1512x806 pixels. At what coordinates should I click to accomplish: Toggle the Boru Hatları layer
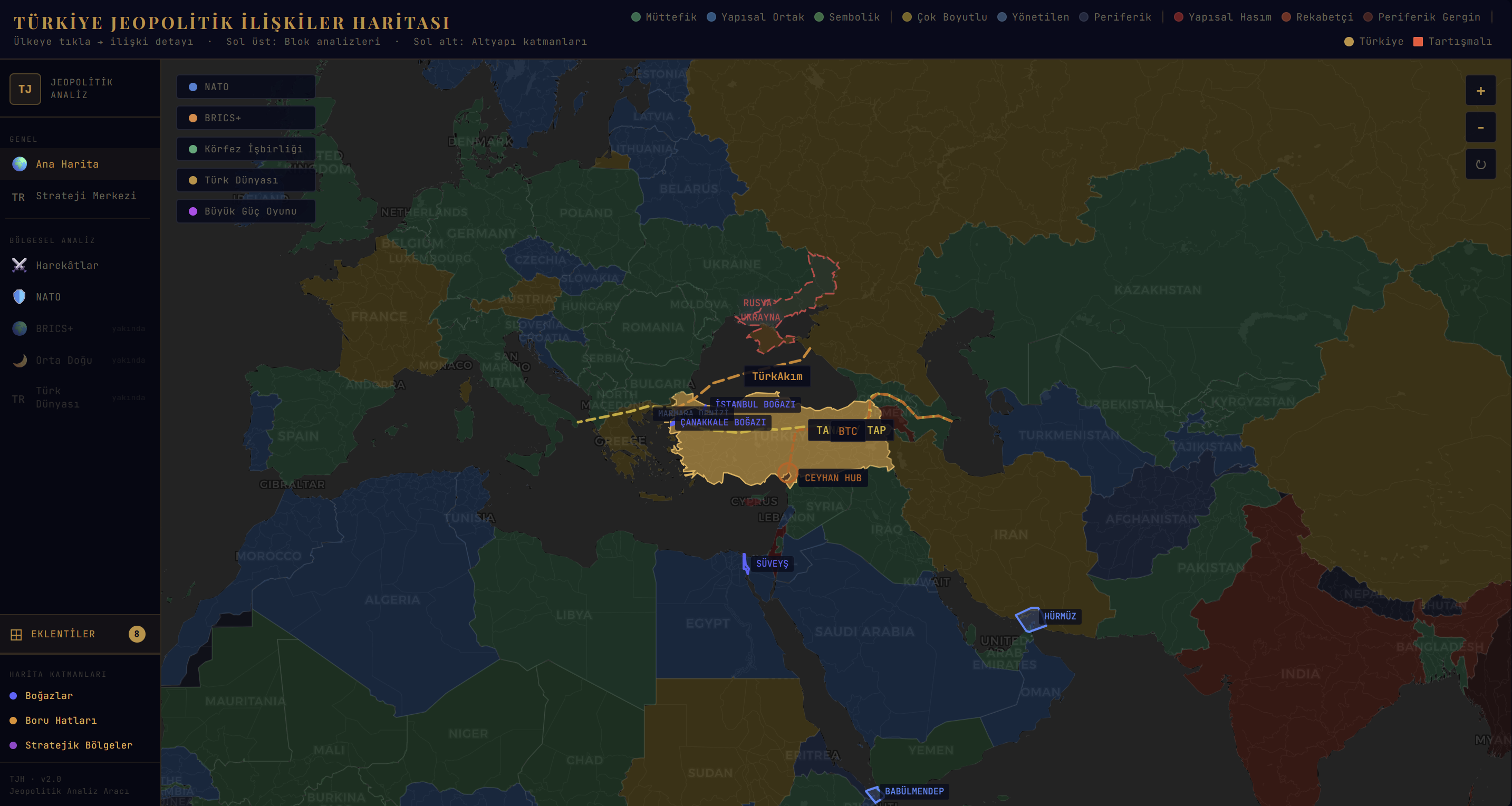click(61, 721)
